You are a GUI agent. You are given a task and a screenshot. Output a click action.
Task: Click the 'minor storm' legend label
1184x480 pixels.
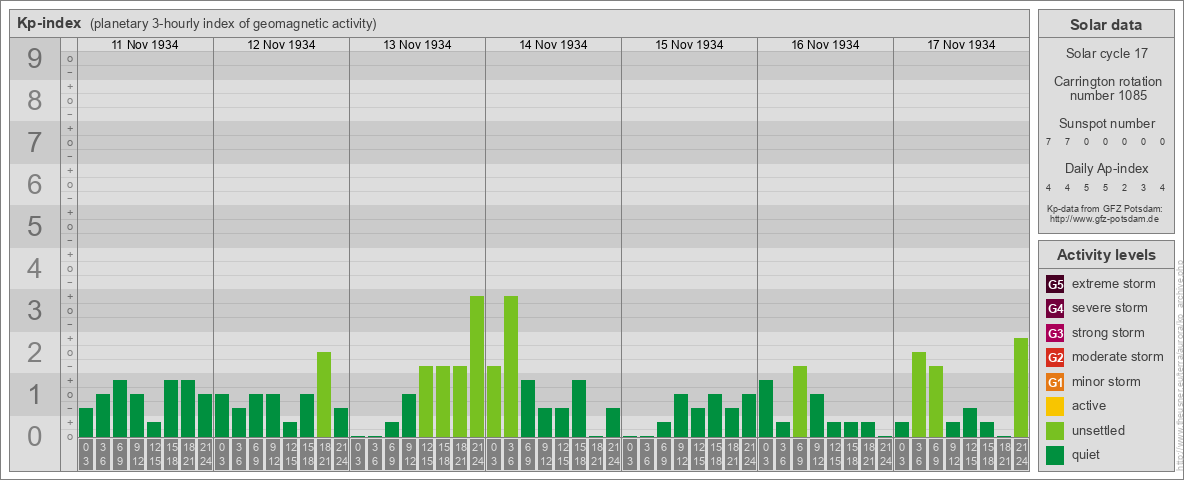(1105, 381)
